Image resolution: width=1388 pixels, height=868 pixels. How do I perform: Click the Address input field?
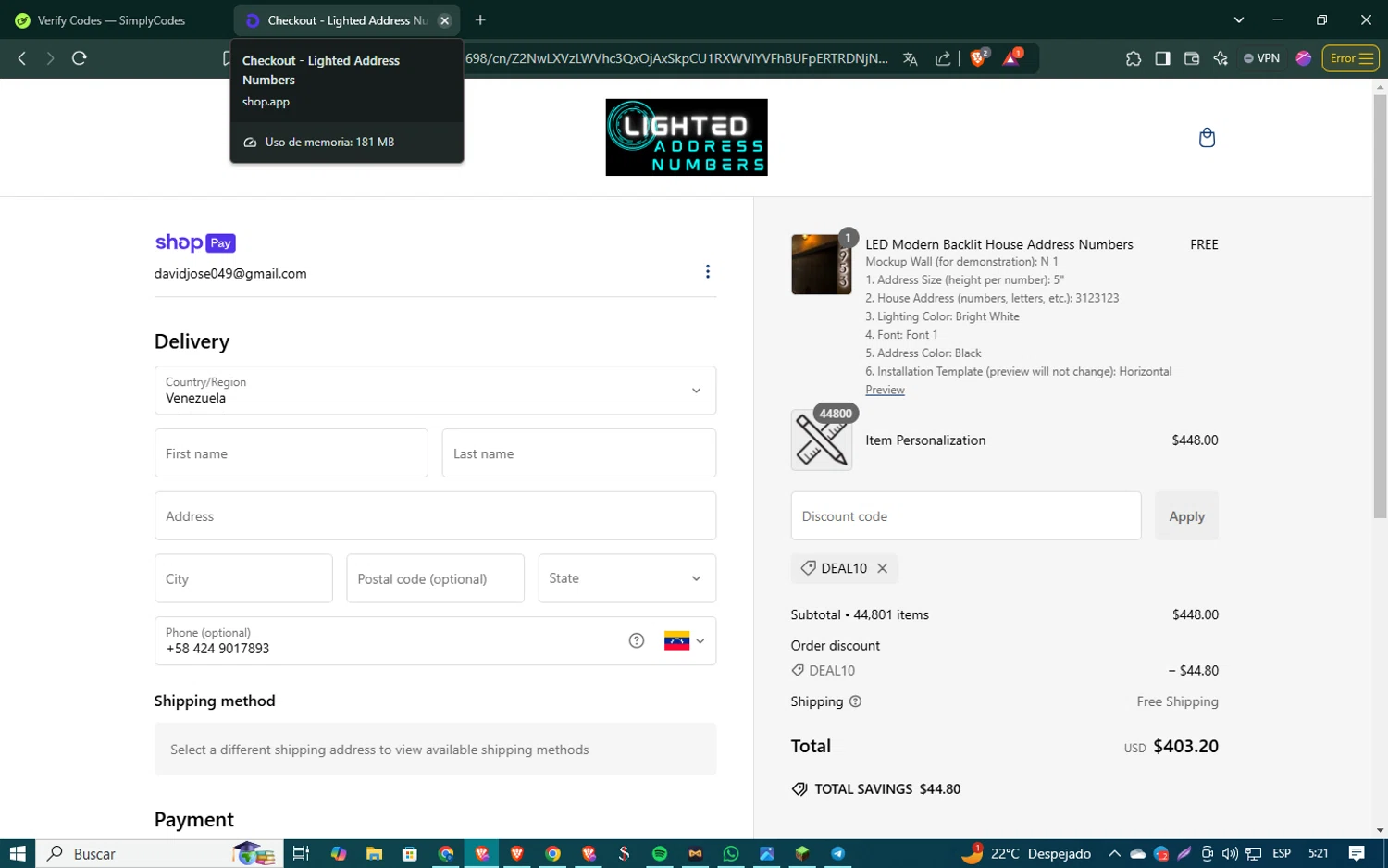[435, 515]
